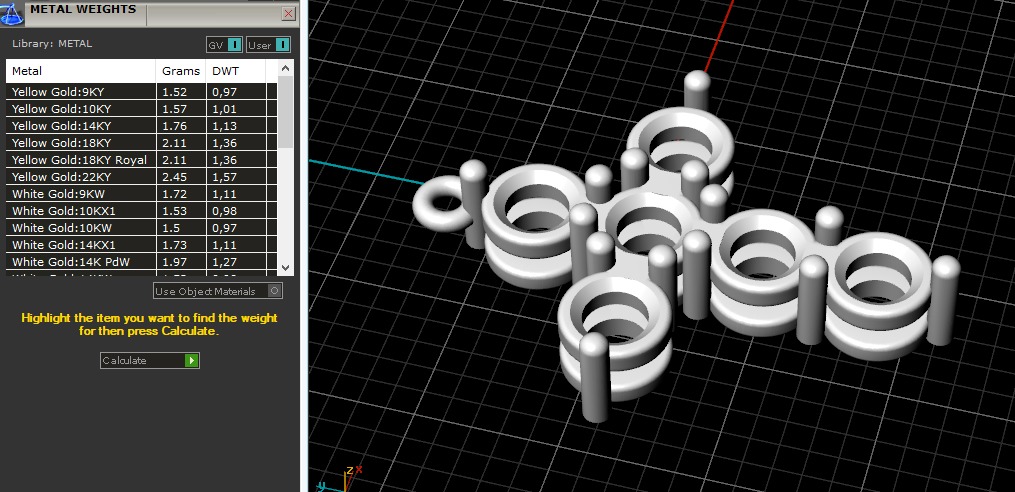Click the green arrow on Calculate

coord(191,361)
